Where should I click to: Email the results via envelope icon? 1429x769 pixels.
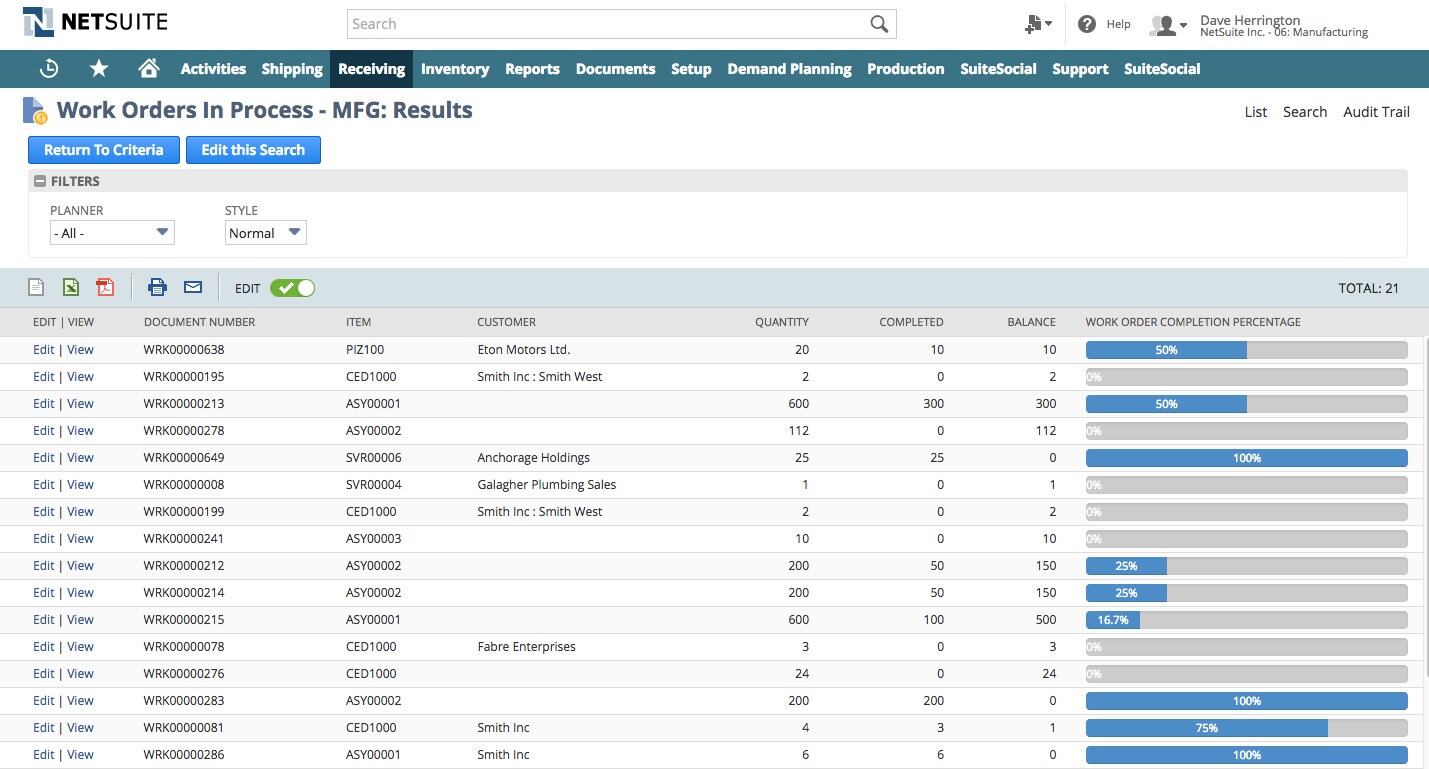(x=193, y=288)
